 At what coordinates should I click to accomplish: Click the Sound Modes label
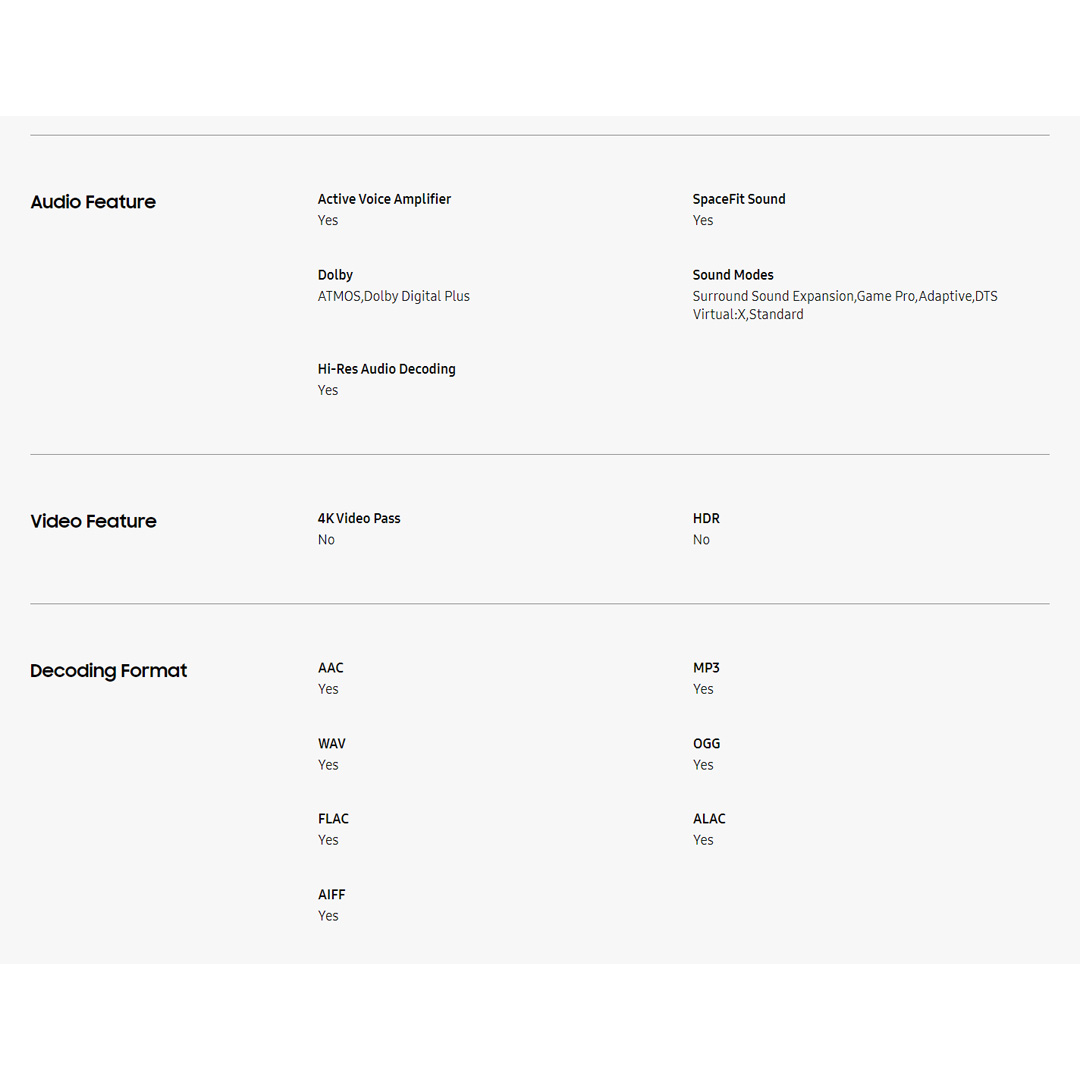point(733,275)
